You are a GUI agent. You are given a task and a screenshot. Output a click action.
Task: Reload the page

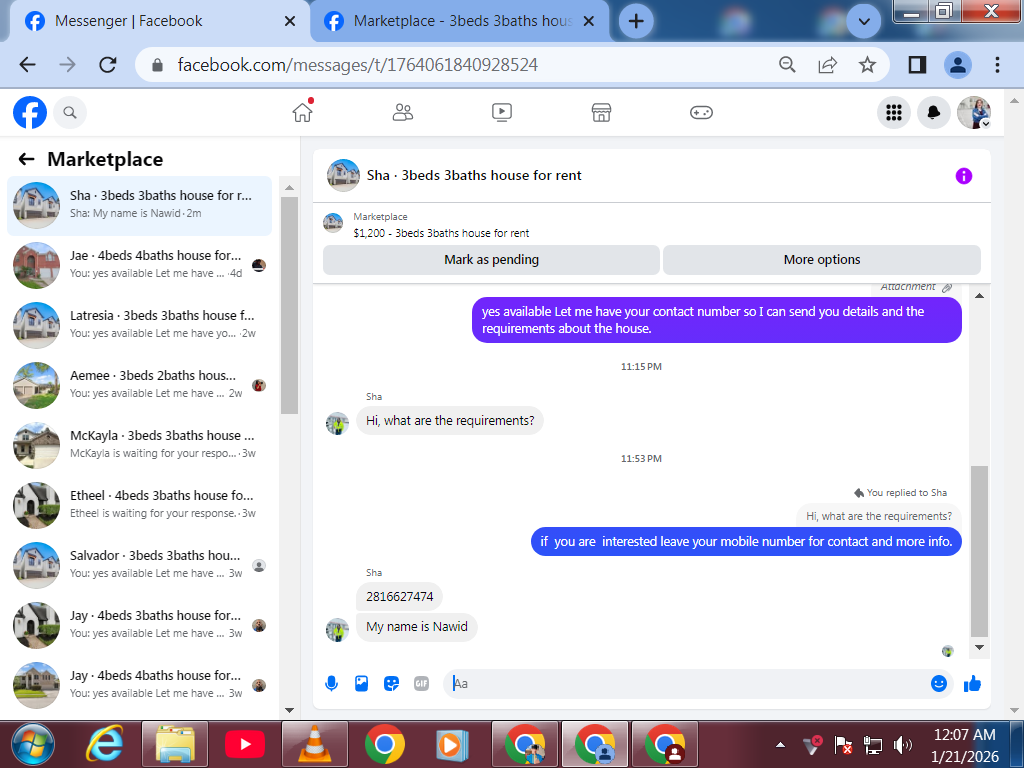coord(108,65)
